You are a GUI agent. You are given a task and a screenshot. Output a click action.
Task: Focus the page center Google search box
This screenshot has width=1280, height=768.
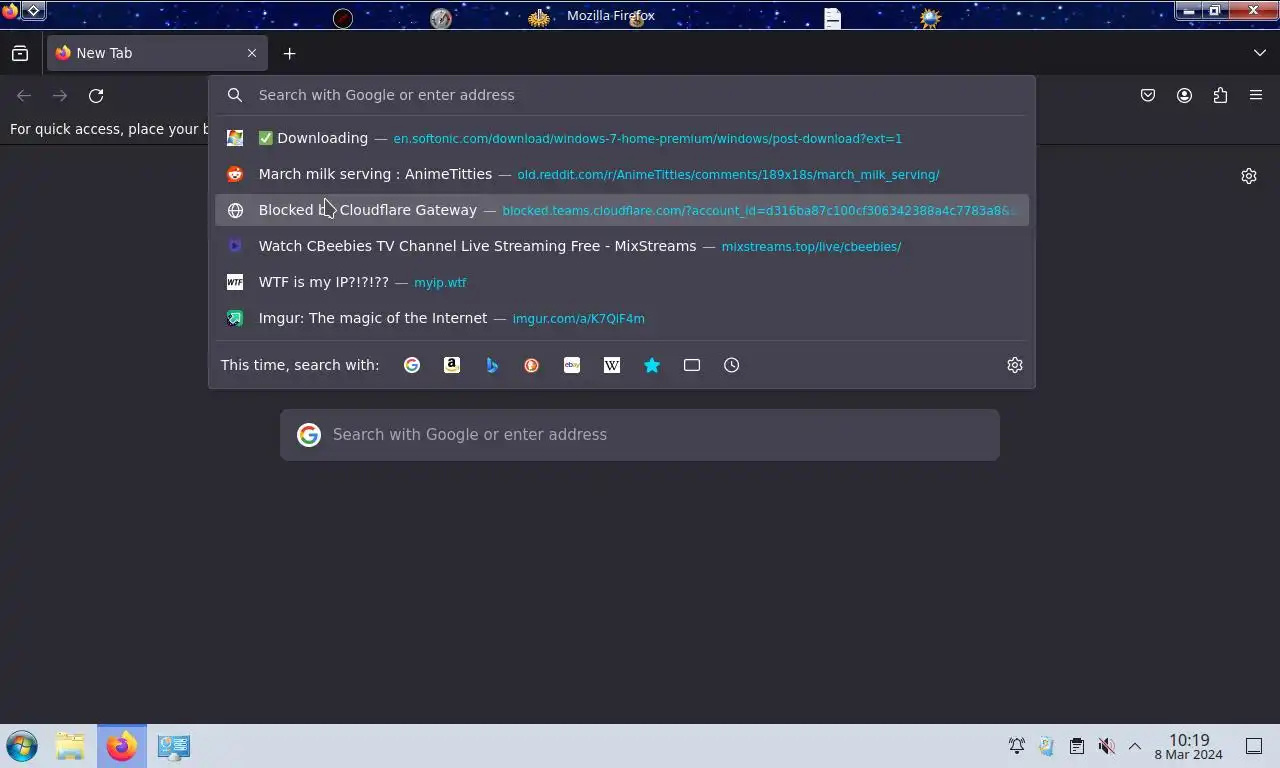pyautogui.click(x=640, y=435)
